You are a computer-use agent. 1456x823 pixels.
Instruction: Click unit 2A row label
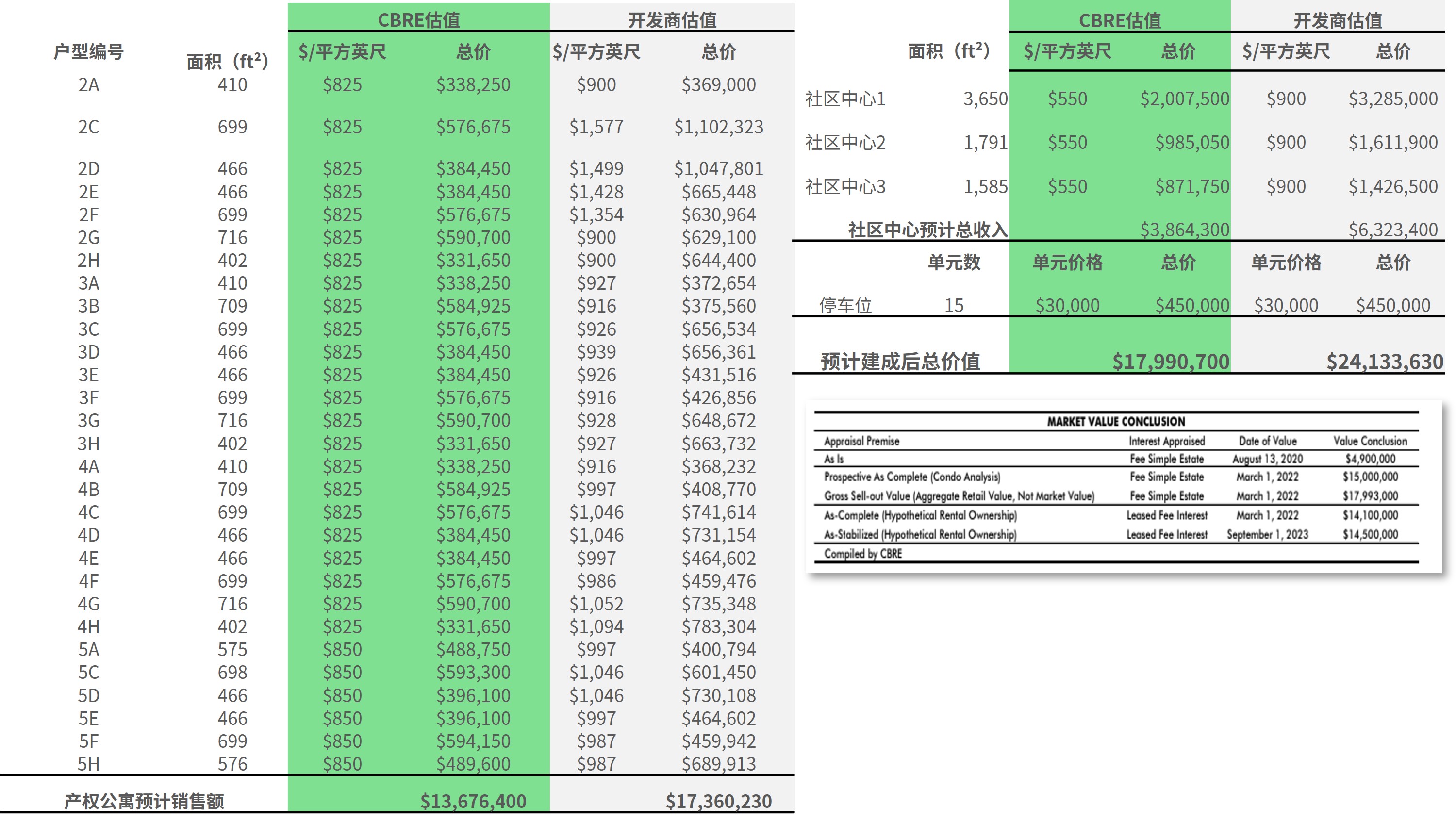pos(88,85)
